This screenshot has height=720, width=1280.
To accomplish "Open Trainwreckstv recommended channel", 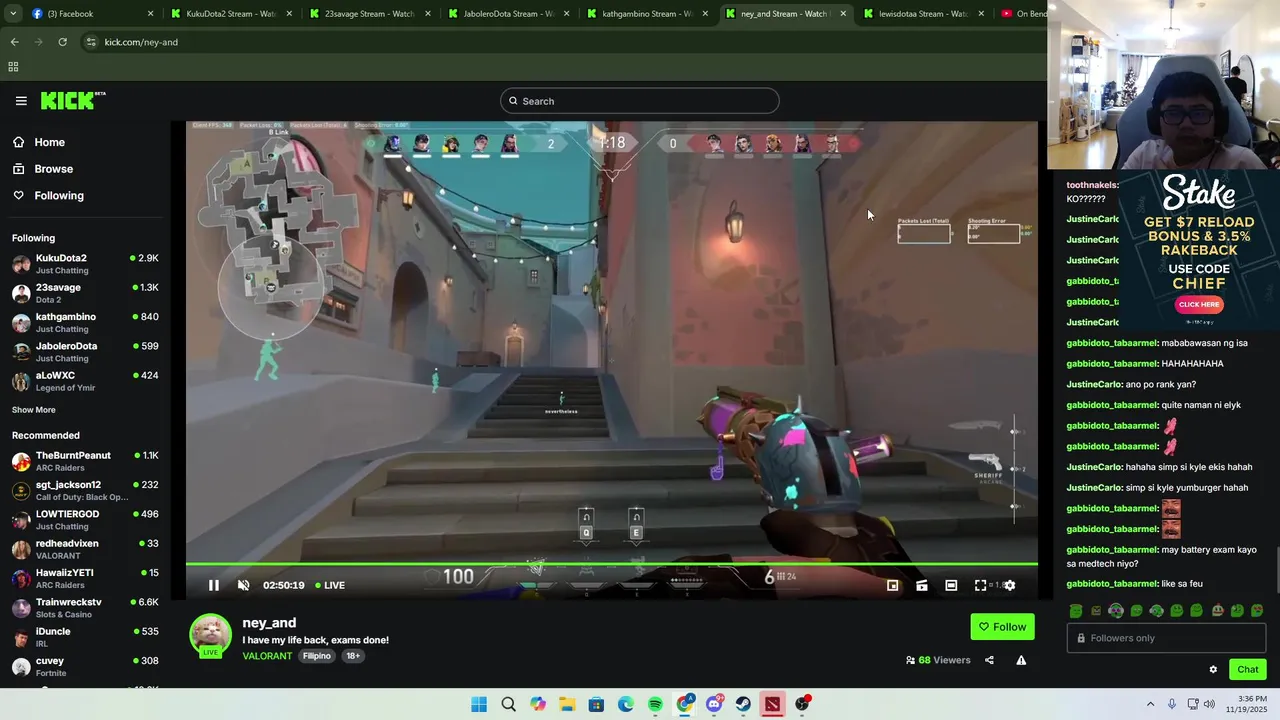I will [x=85, y=608].
